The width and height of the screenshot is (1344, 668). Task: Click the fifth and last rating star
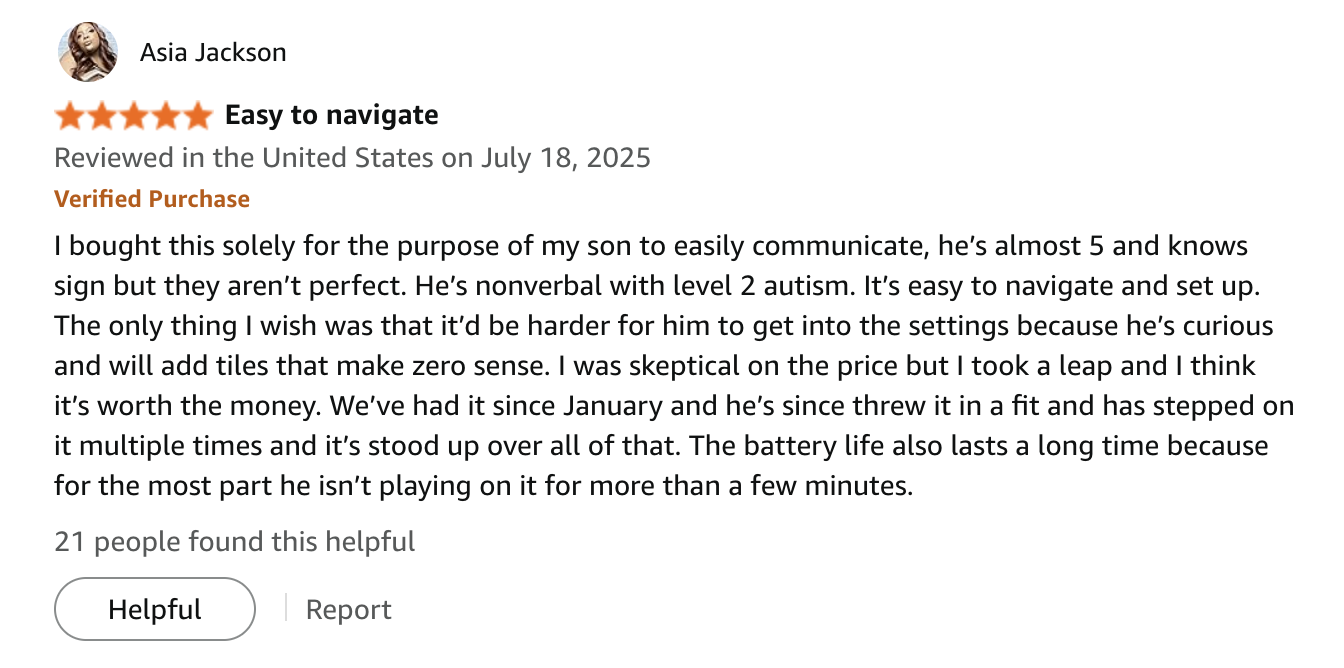point(197,116)
